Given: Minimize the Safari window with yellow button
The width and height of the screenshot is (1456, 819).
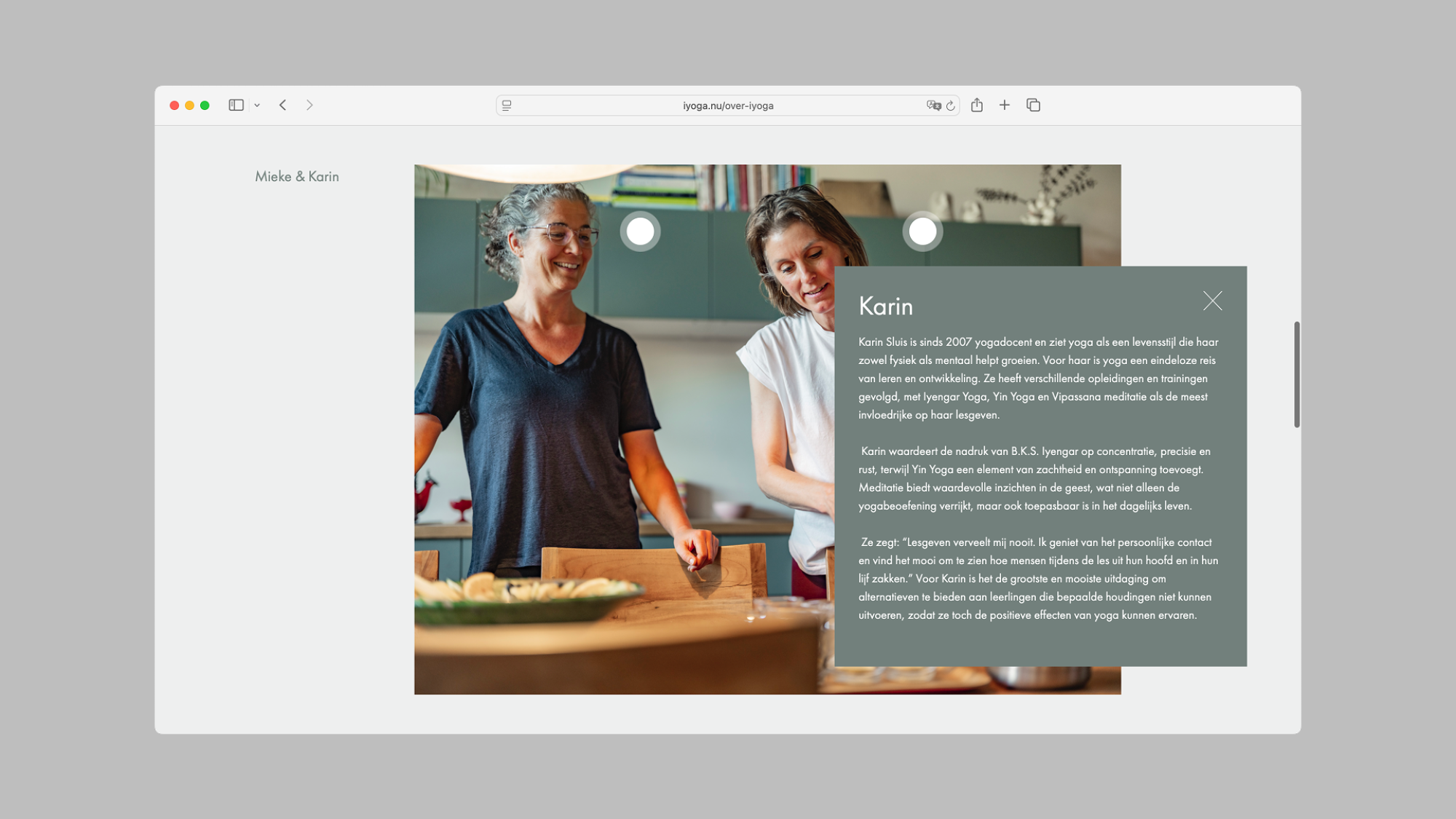Looking at the screenshot, I should coord(189,106).
